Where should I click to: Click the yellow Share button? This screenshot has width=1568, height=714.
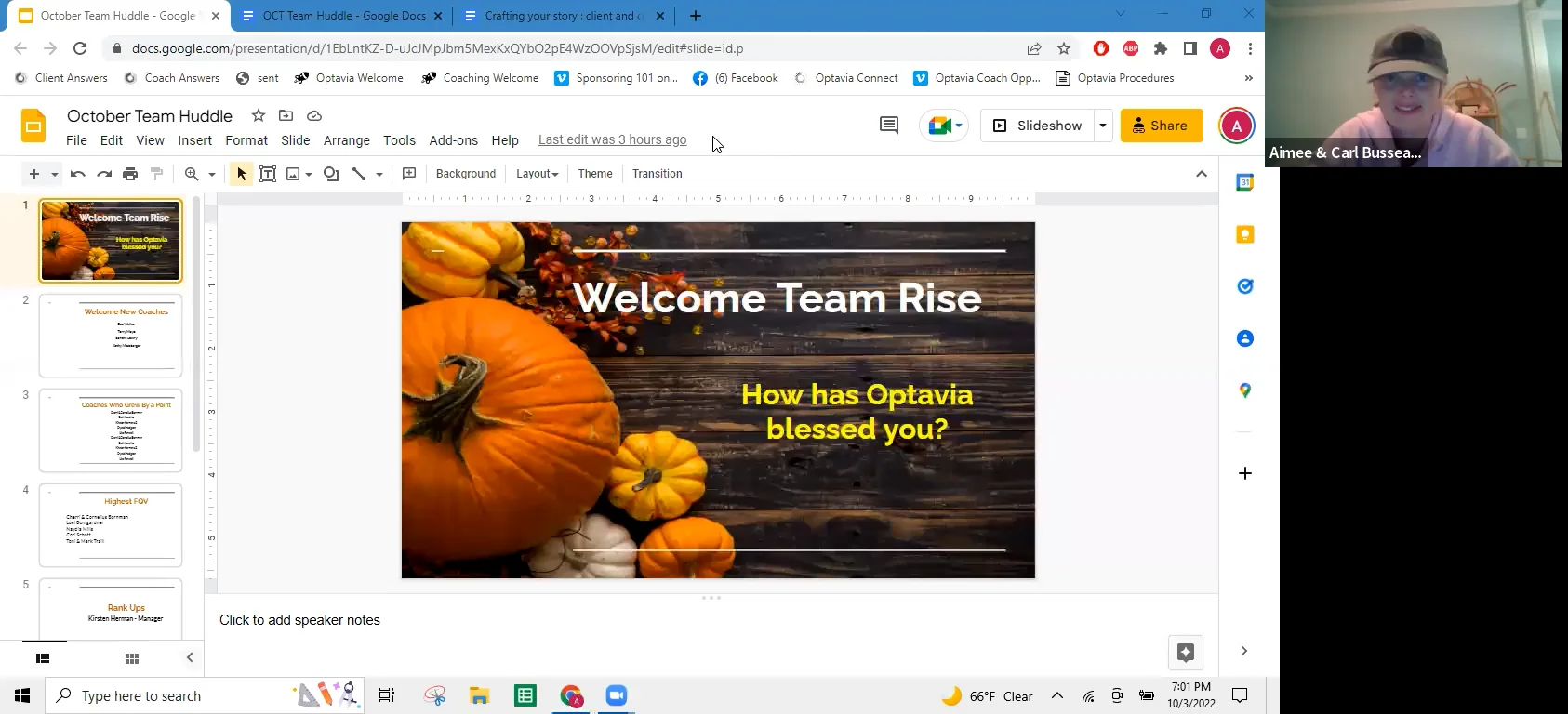(1162, 126)
